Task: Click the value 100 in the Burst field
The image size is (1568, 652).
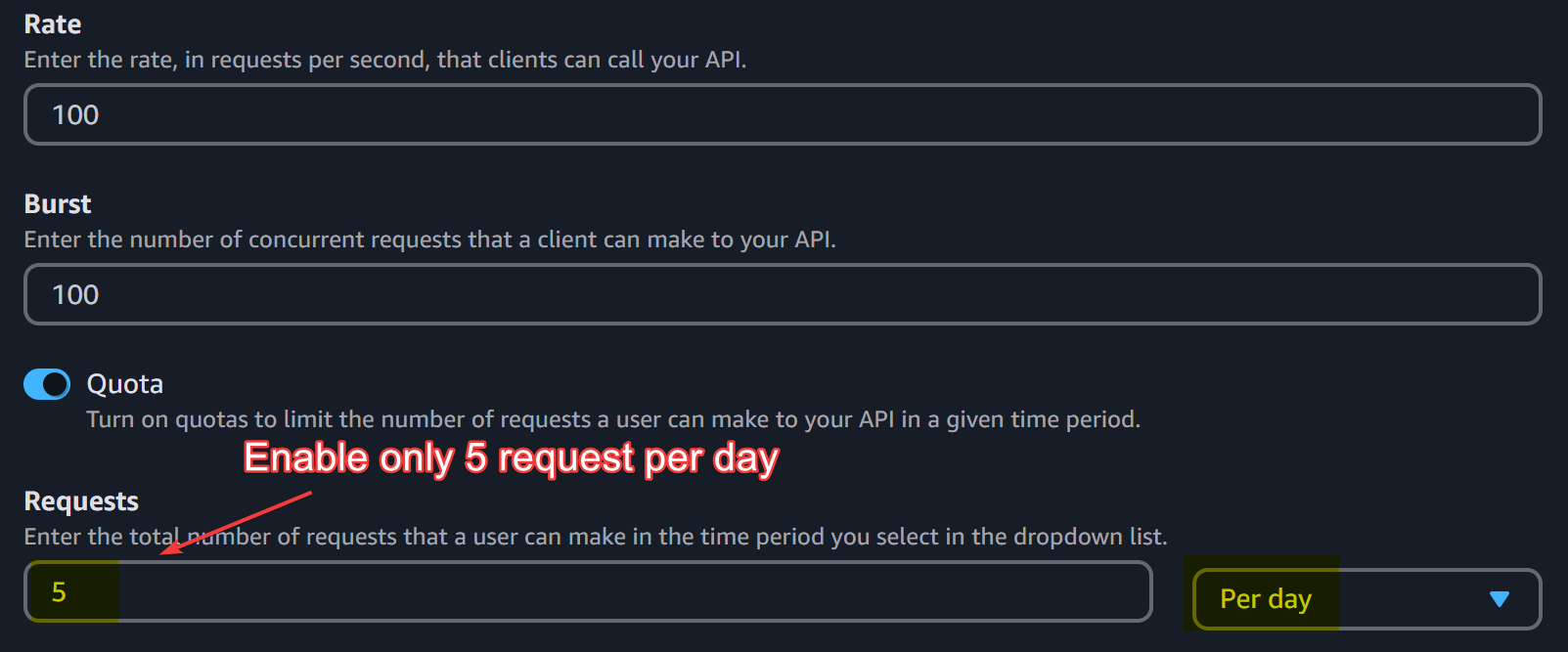Action: [x=75, y=295]
